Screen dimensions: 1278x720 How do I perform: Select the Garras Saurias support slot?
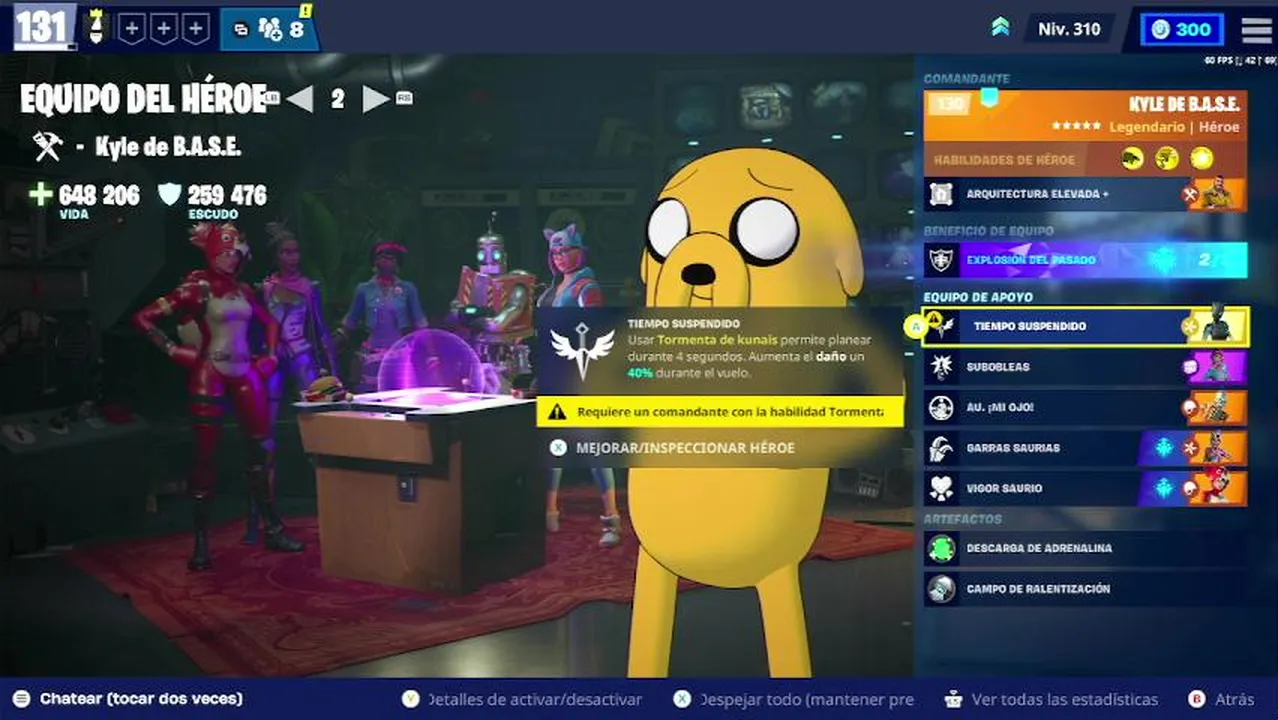1085,448
